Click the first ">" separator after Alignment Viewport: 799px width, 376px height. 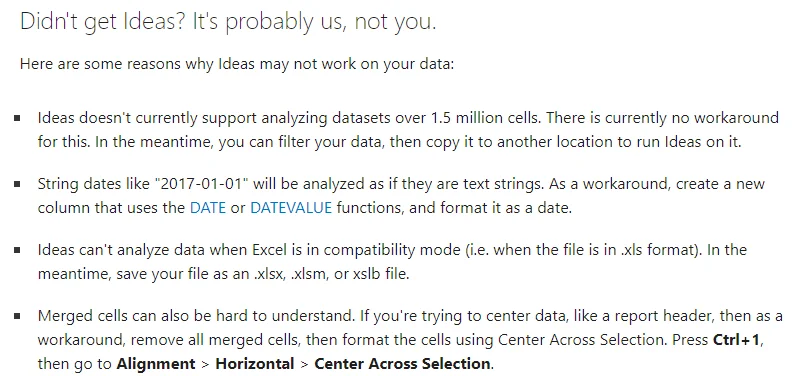point(205,364)
